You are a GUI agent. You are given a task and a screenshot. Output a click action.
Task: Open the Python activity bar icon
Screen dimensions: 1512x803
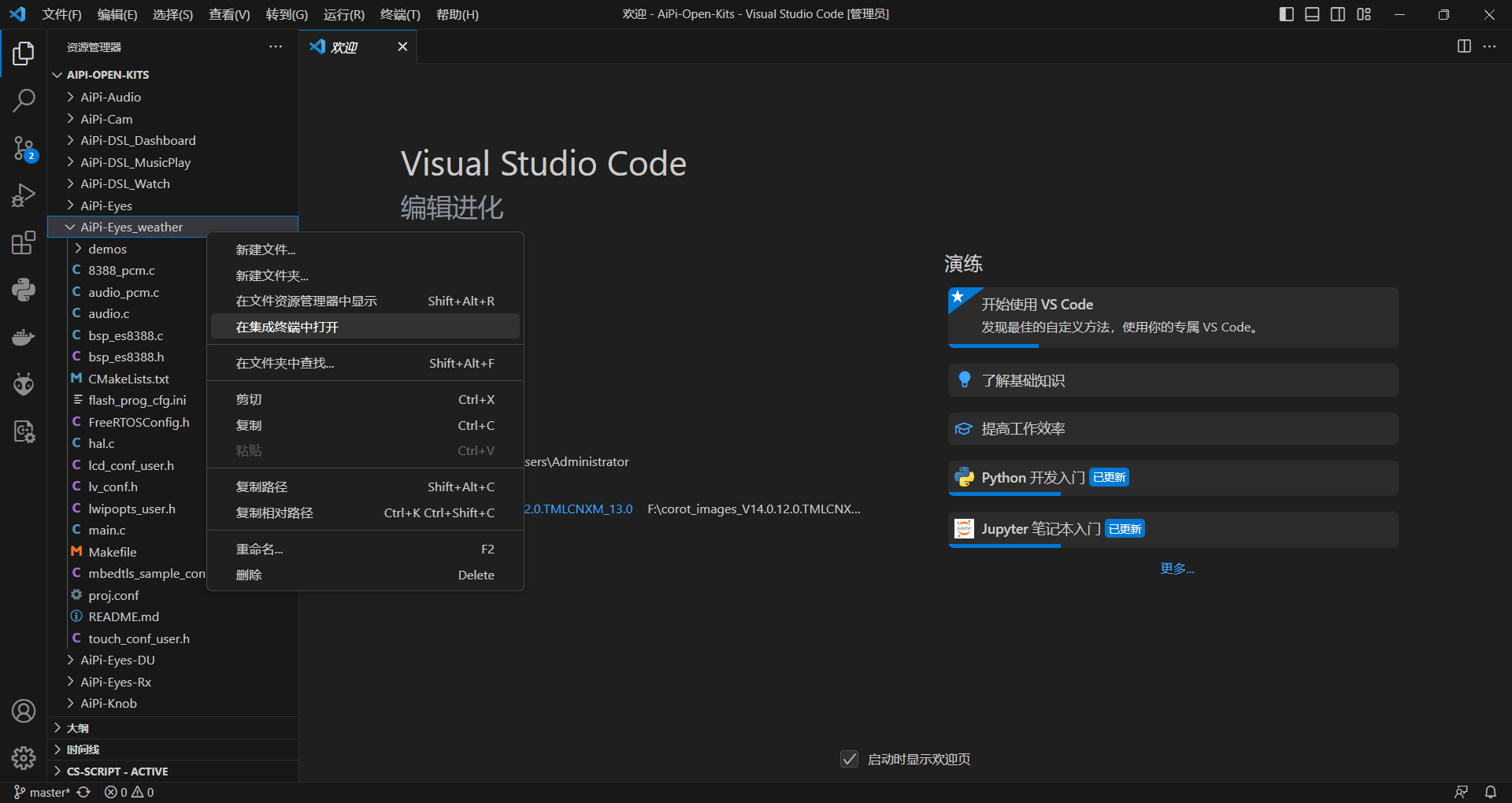24,290
